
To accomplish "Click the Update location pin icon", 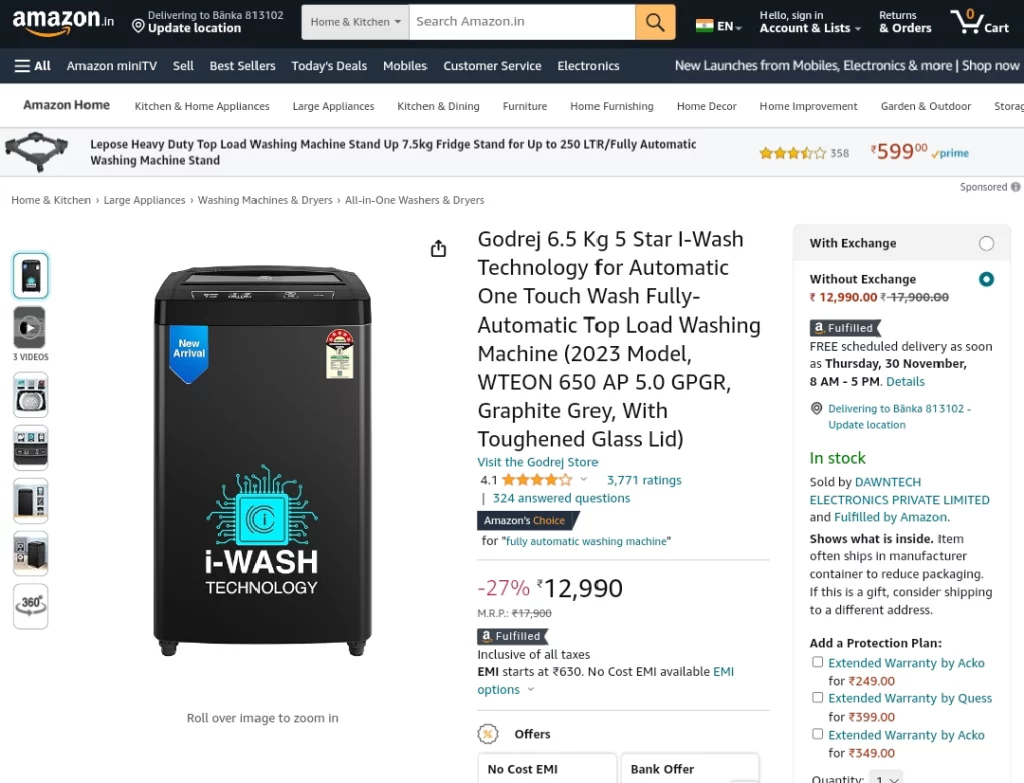I will [x=138, y=26].
